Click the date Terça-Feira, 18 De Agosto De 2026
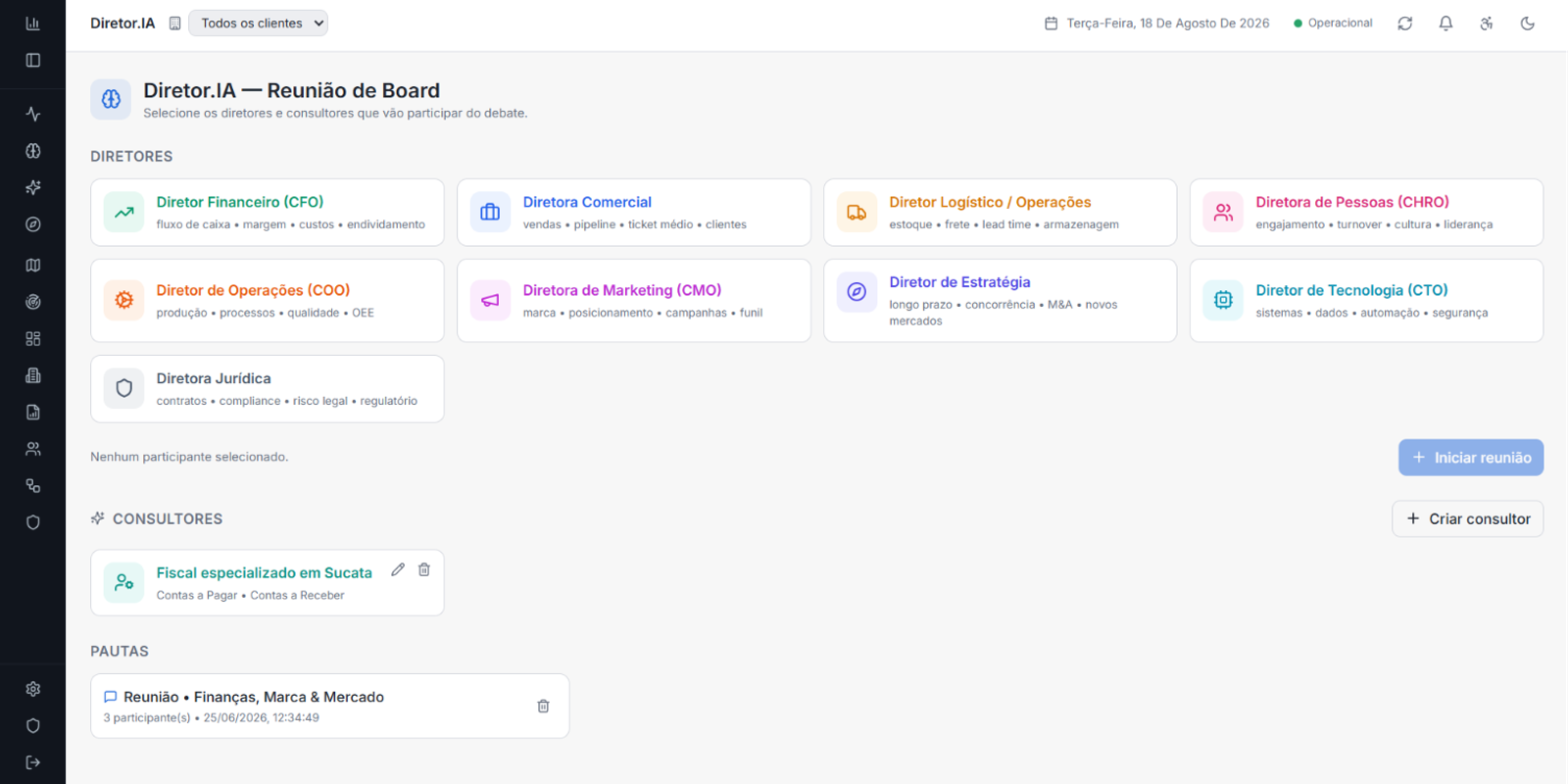The height and width of the screenshot is (784, 1568). 1157,24
